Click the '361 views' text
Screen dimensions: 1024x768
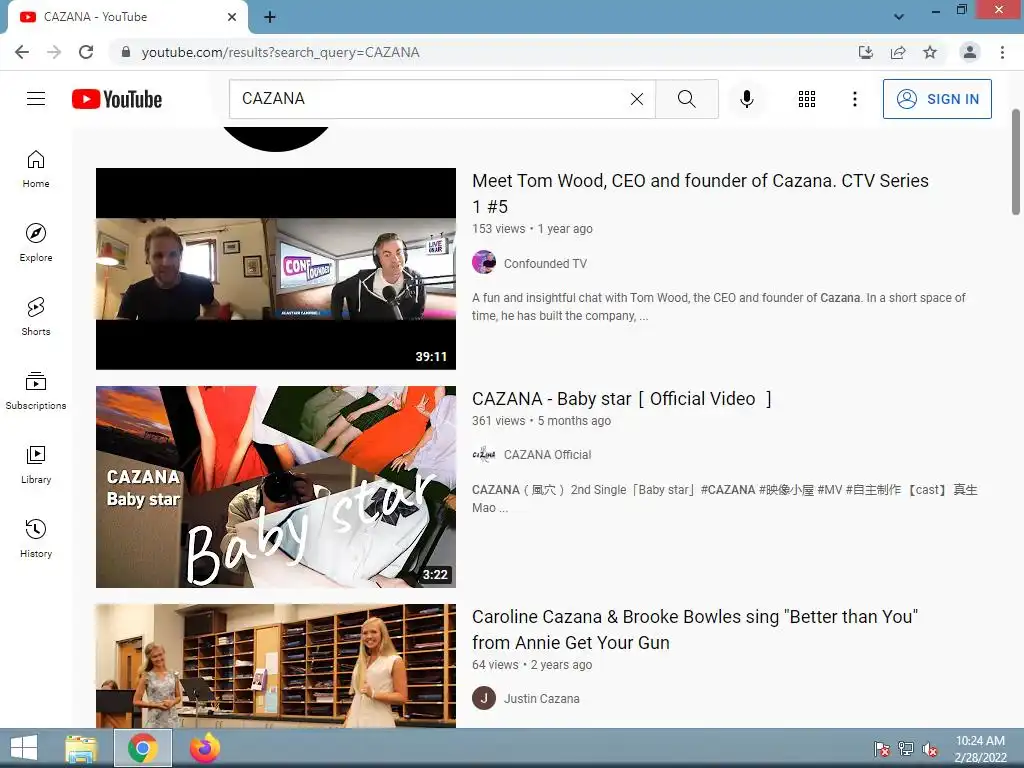tap(499, 421)
